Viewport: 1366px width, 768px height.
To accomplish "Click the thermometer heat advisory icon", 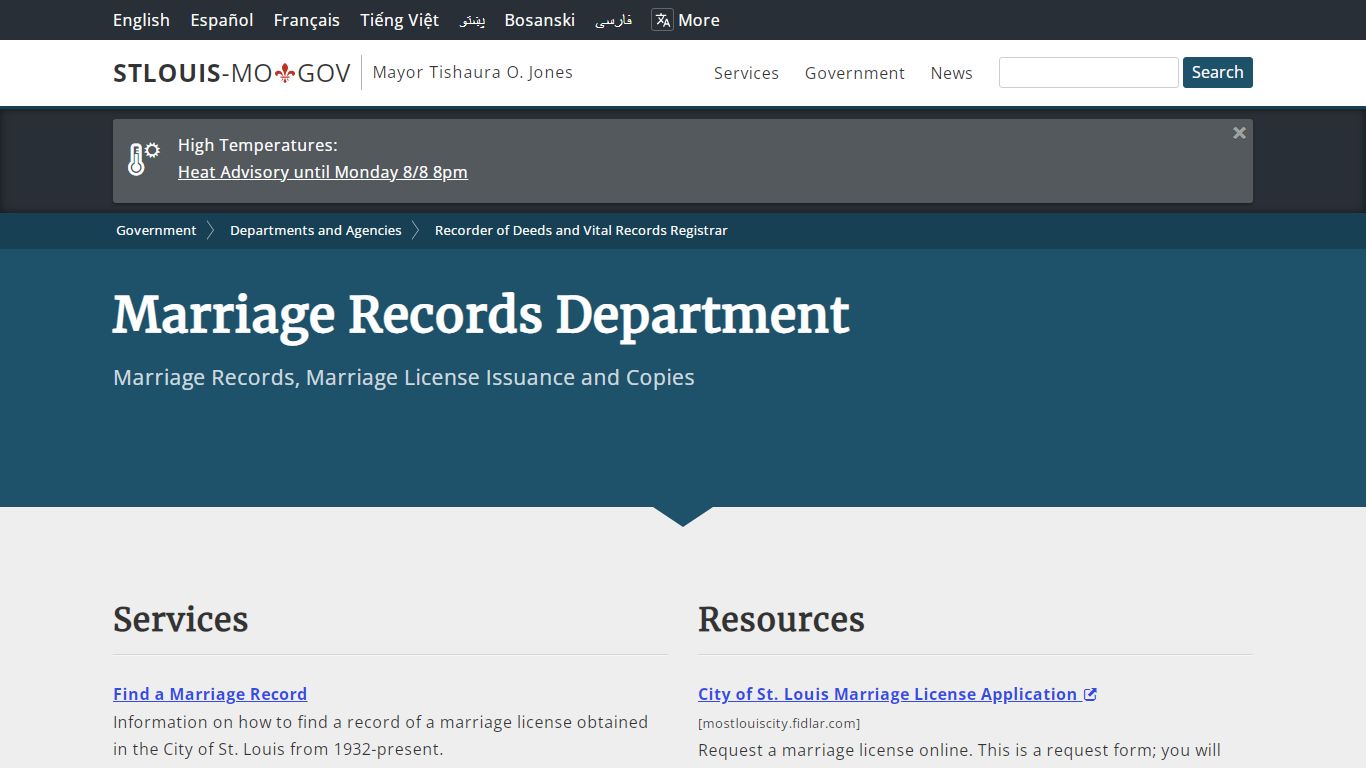I will [x=143, y=159].
